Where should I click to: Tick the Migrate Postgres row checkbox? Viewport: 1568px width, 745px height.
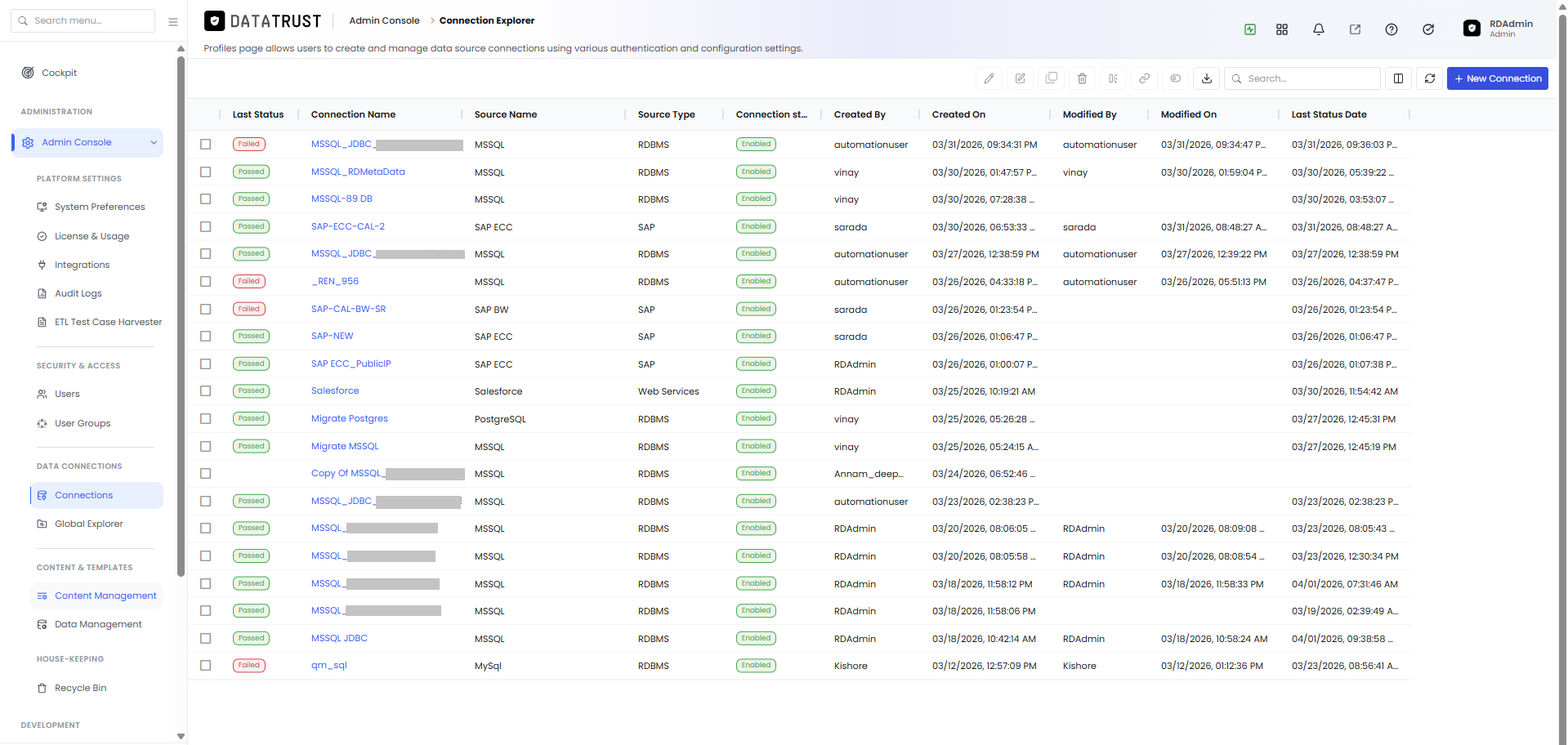(x=205, y=418)
